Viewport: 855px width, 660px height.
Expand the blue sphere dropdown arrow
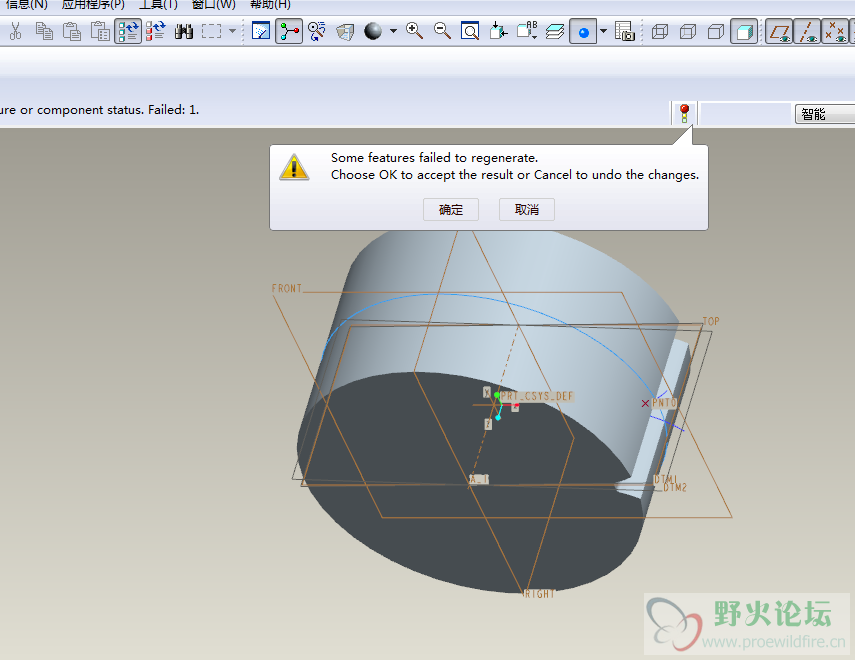point(603,31)
